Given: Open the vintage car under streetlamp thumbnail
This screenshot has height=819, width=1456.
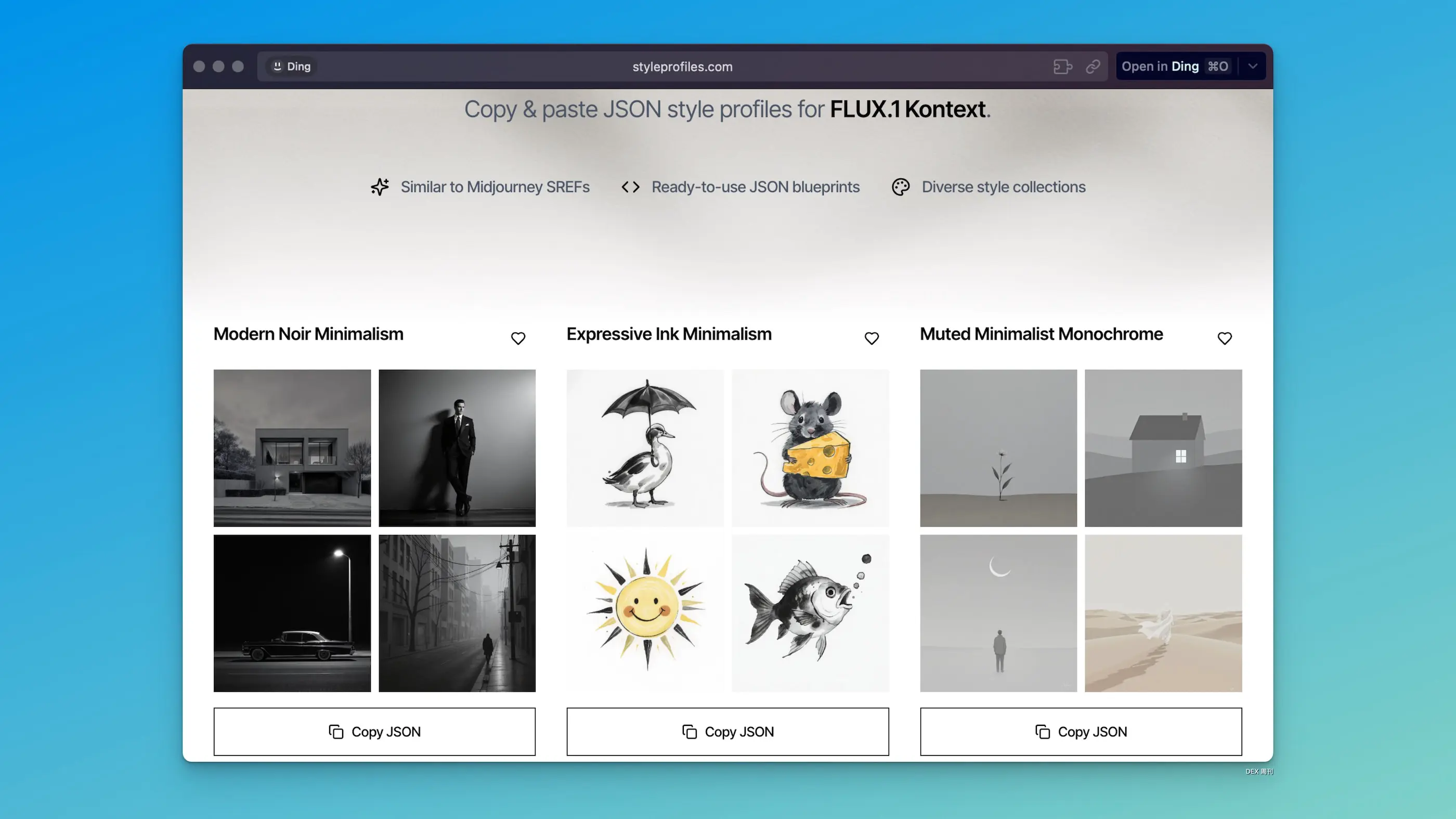Looking at the screenshot, I should pyautogui.click(x=292, y=613).
